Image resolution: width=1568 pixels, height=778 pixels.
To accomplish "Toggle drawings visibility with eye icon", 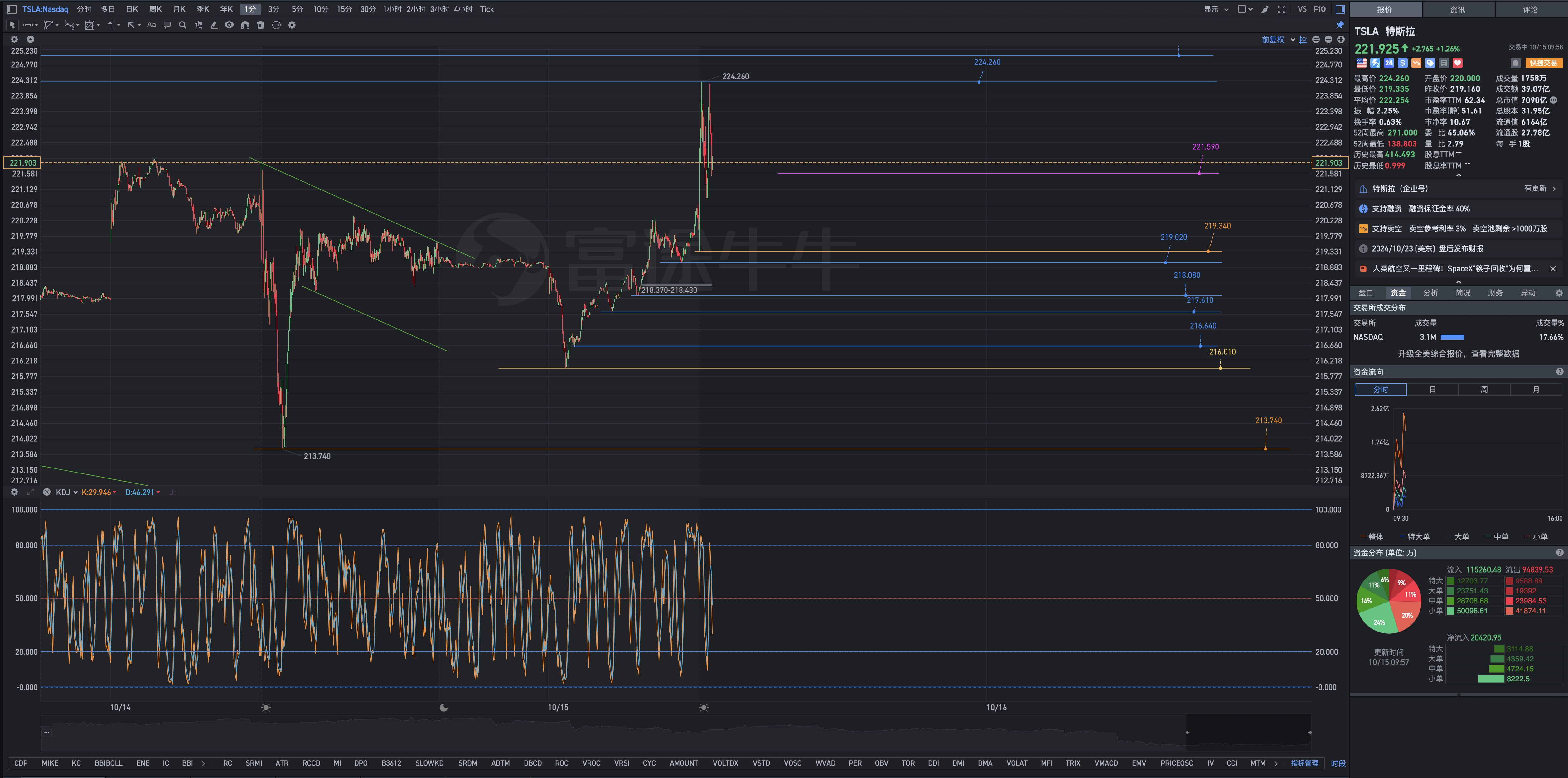I will coord(229,25).
